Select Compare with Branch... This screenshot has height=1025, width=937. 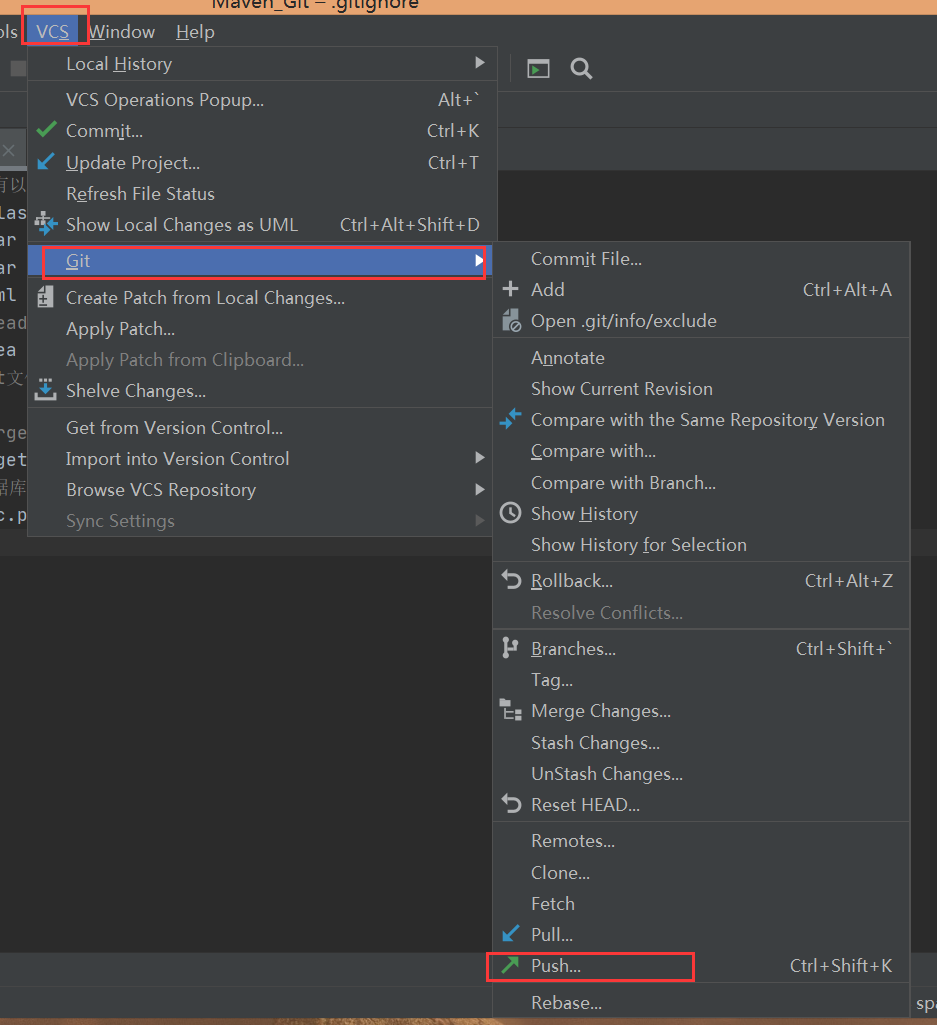[x=701, y=482]
